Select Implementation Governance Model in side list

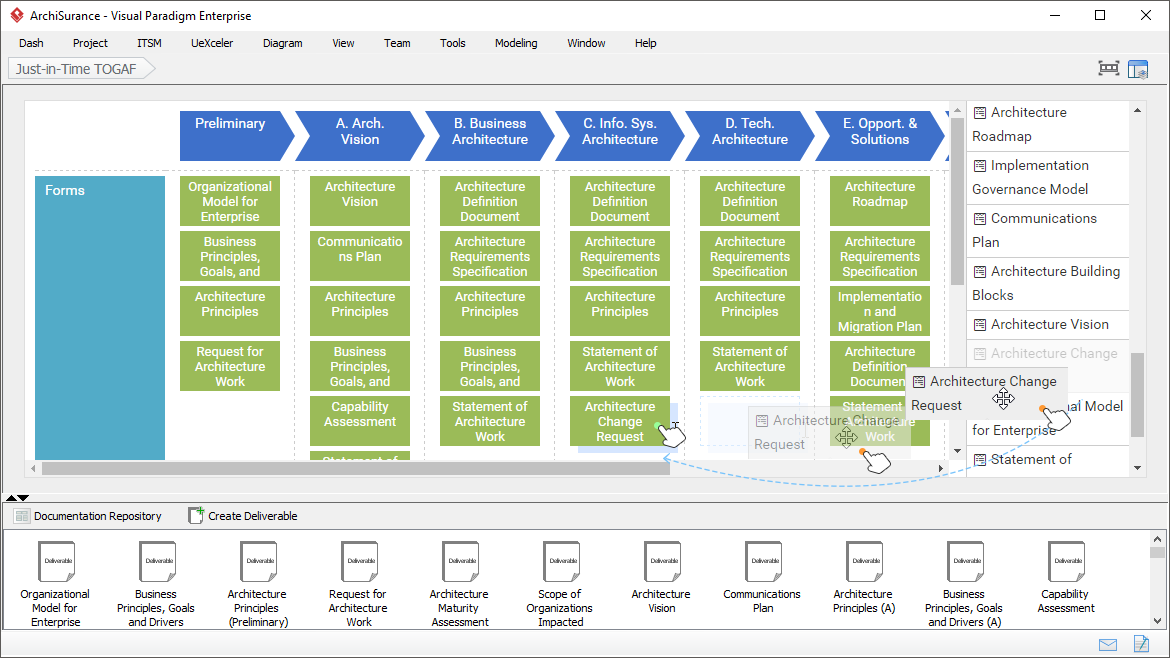(1048, 178)
